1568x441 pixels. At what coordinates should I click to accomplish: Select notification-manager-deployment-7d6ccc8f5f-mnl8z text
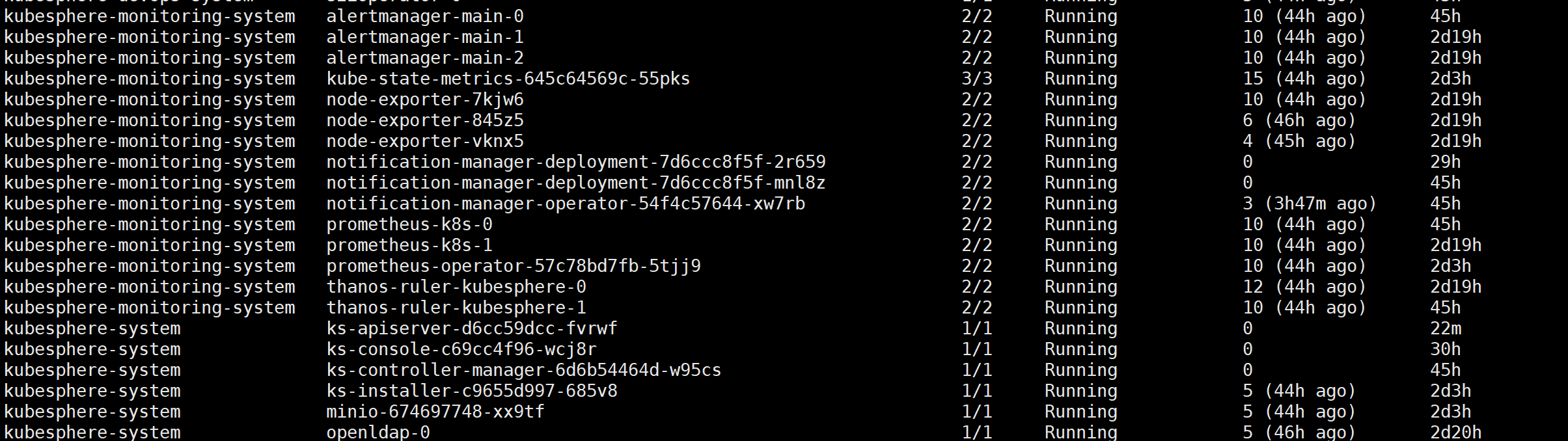pyautogui.click(x=576, y=183)
